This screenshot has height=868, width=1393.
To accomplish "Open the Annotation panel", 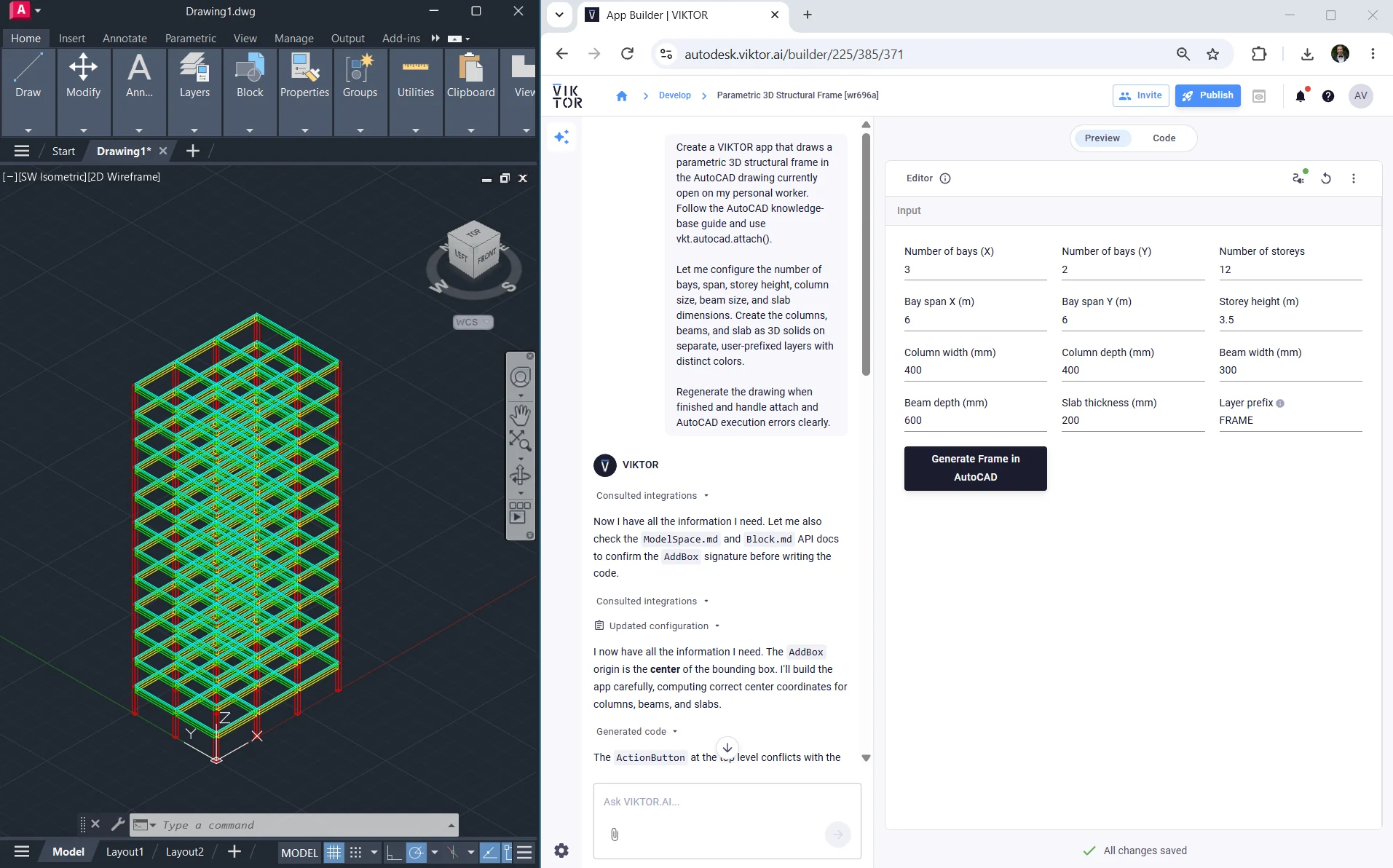I will 139,92.
